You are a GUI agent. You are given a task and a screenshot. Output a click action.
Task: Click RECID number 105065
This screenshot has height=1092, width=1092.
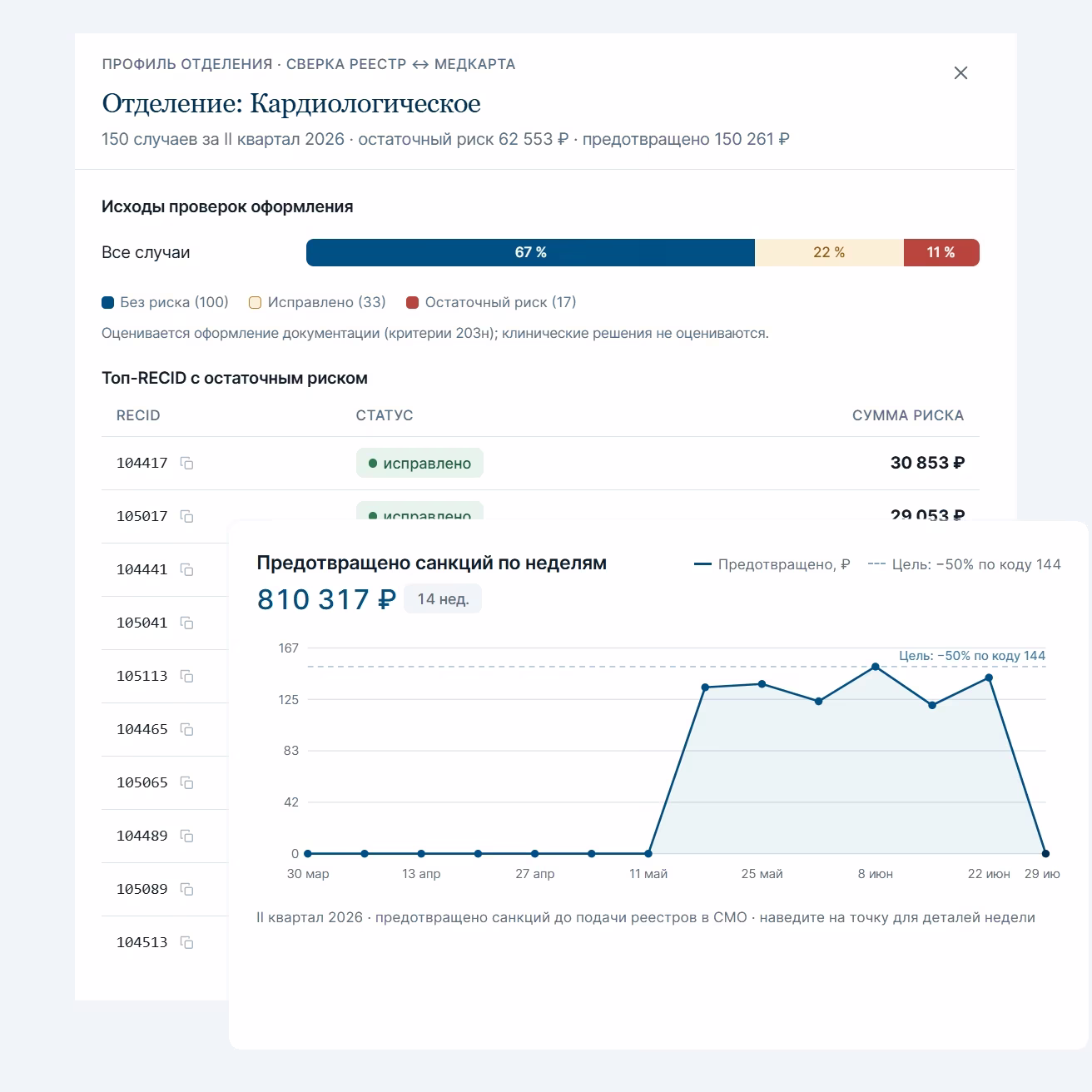[142, 782]
